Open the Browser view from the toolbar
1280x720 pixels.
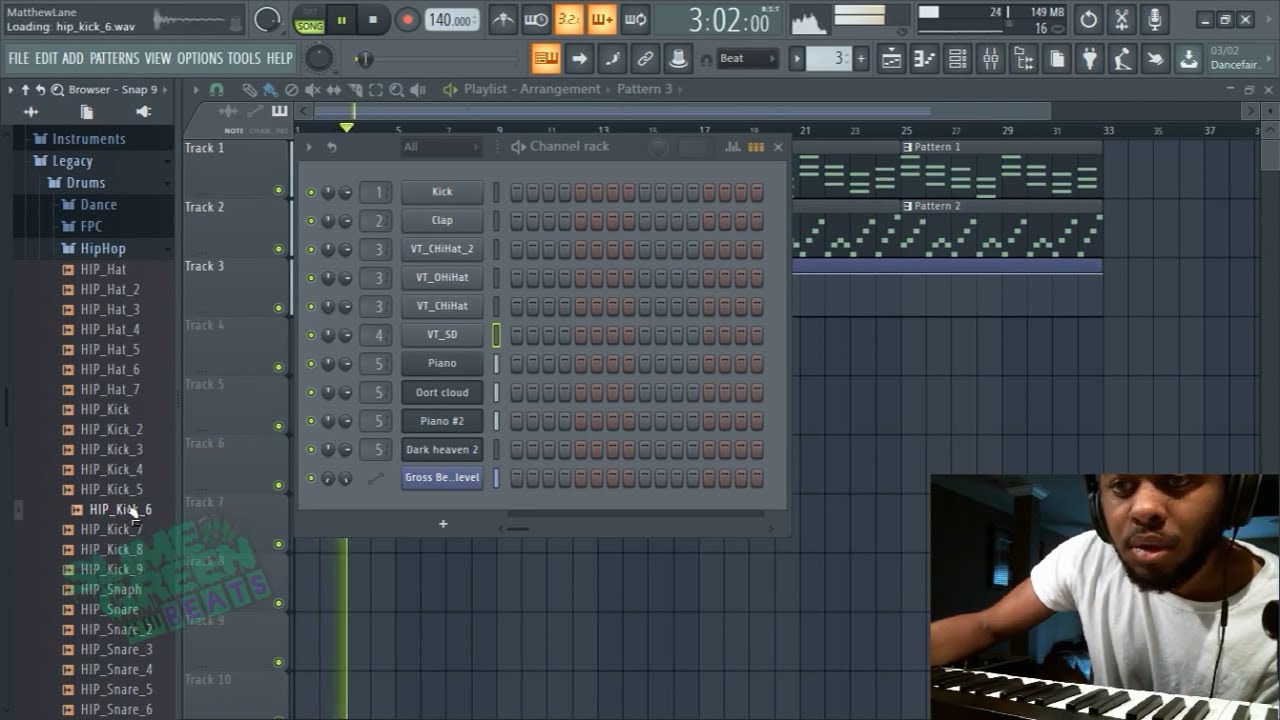click(1023, 59)
